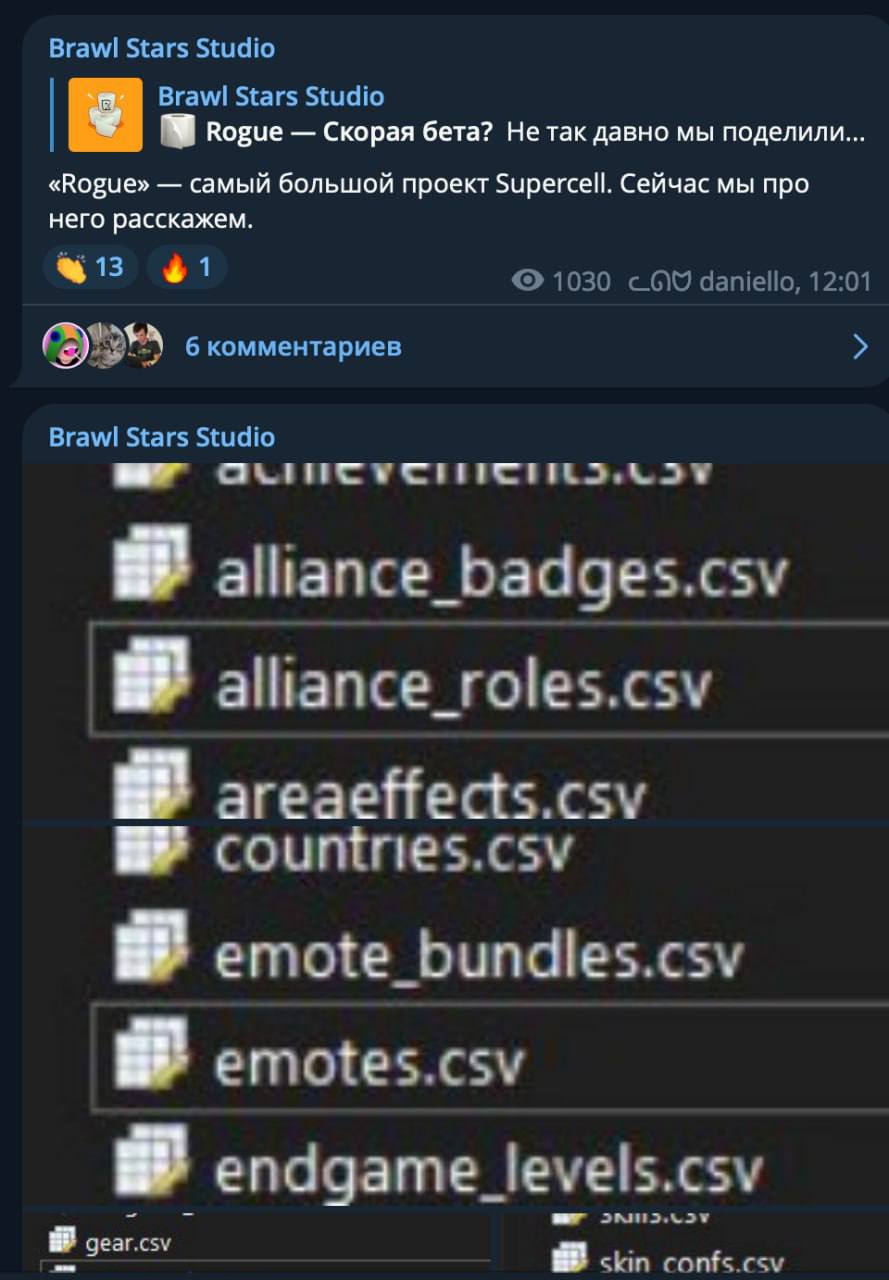
Task: Open Brawl Stars Studio name on second post
Action: (162, 437)
